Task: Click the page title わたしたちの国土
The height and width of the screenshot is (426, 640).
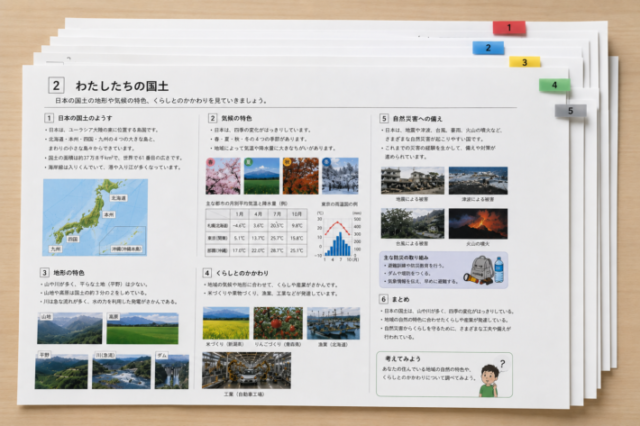Action: point(122,86)
